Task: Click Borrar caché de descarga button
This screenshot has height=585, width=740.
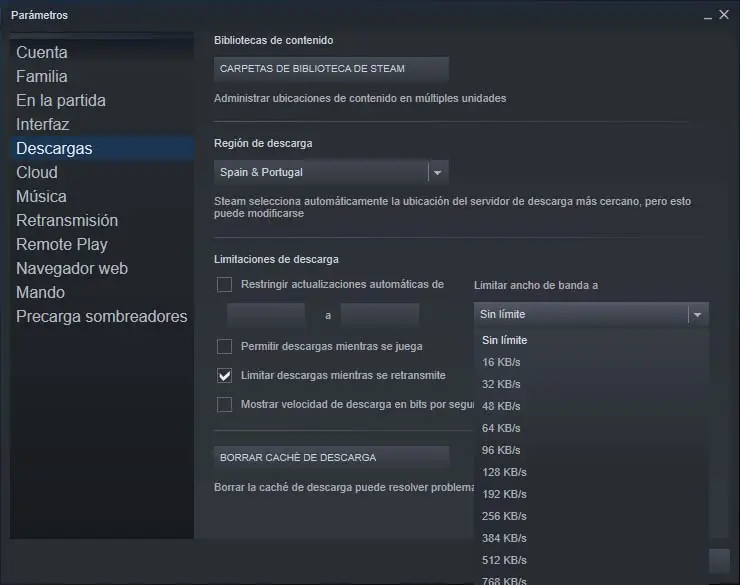Action: coord(331,458)
